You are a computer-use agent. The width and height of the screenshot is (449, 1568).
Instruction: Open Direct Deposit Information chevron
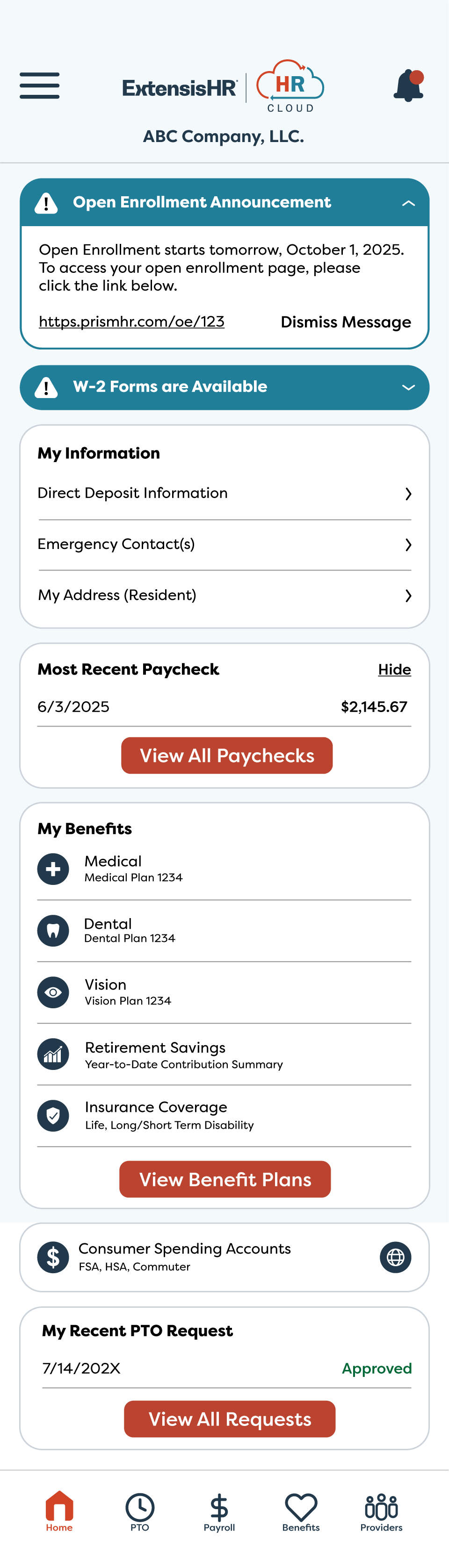click(408, 494)
